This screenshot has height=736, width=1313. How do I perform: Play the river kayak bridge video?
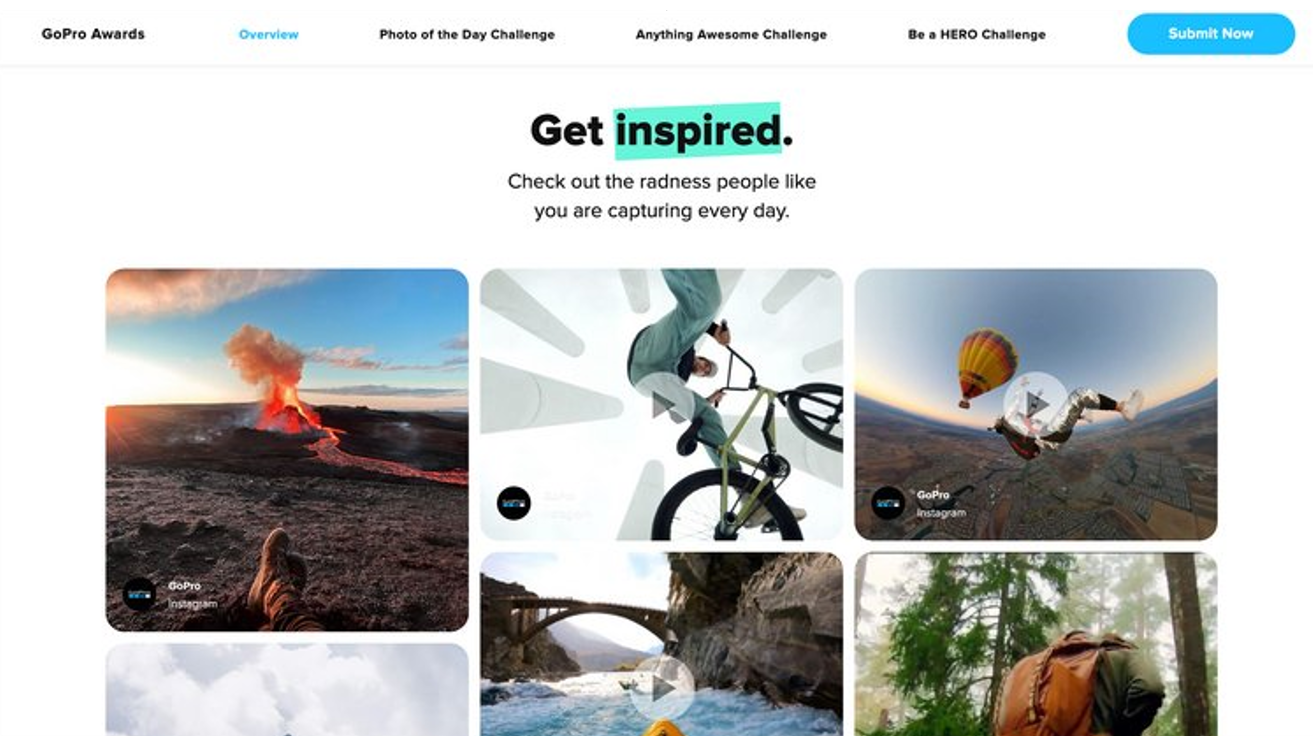(x=661, y=687)
